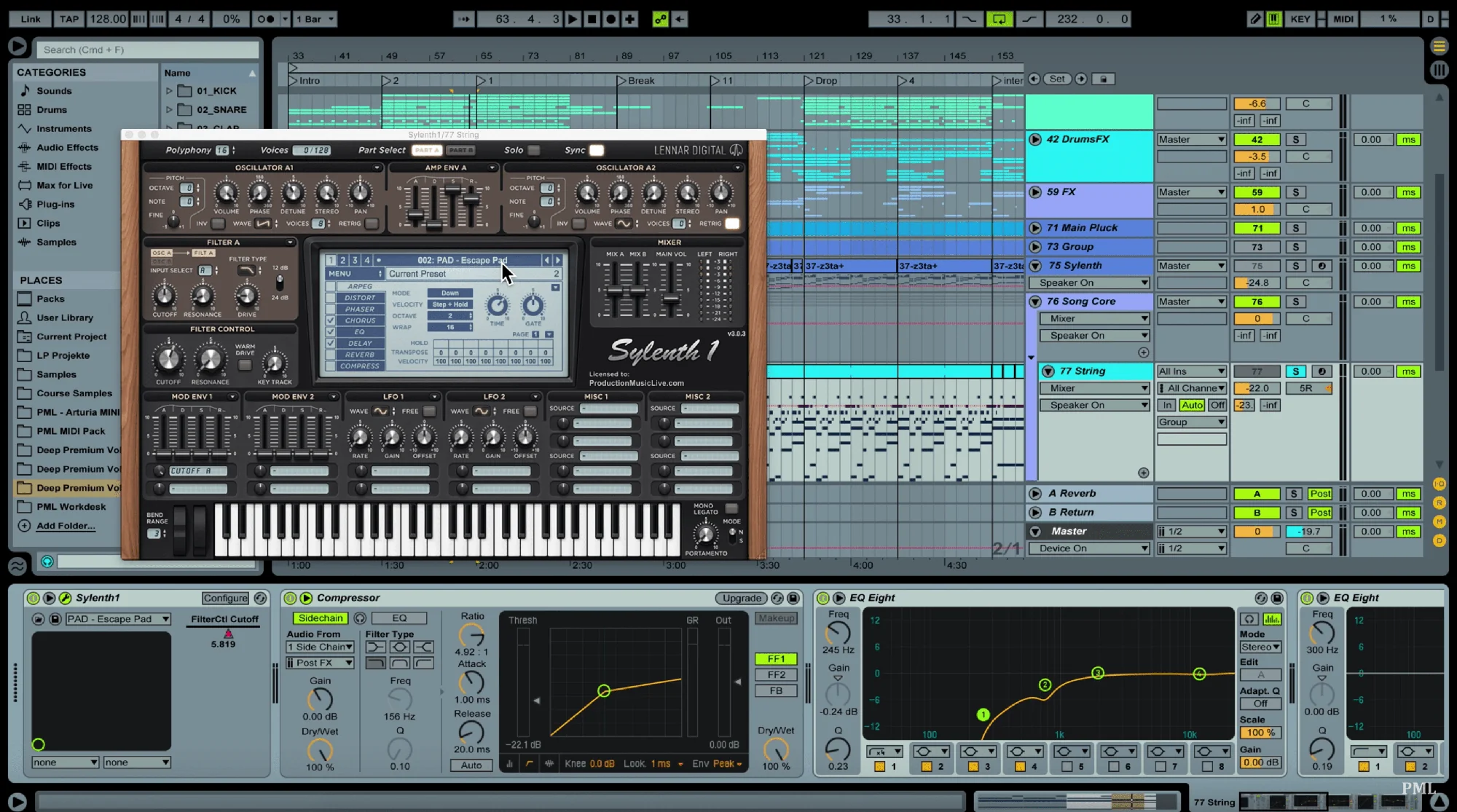Toggle Post button on the A Reverb return

point(1319,494)
